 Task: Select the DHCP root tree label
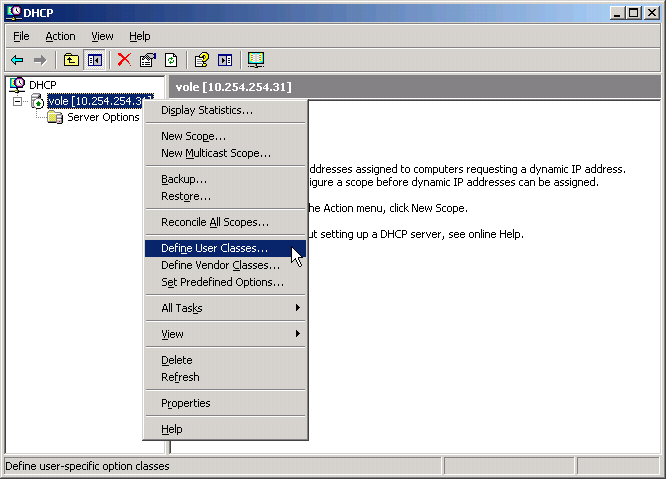(42, 85)
